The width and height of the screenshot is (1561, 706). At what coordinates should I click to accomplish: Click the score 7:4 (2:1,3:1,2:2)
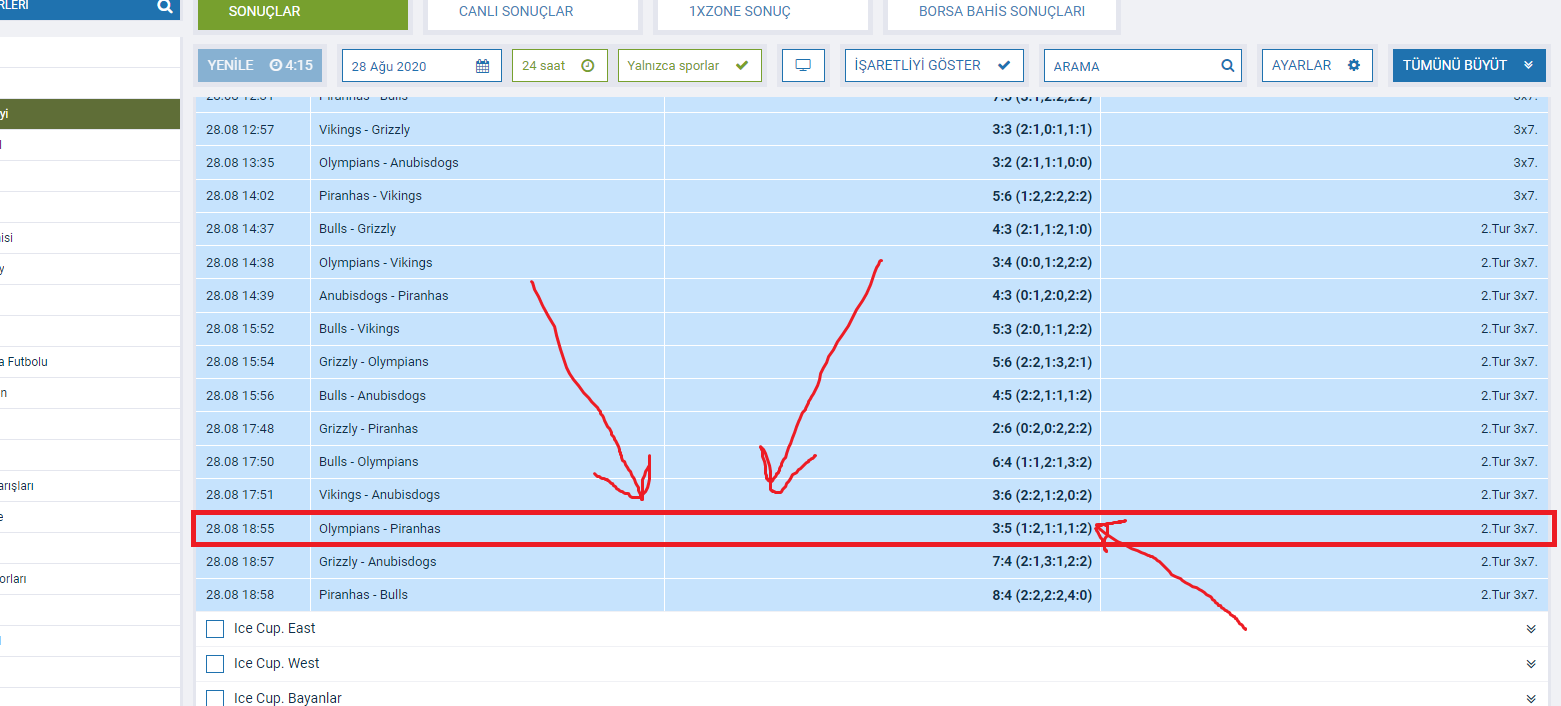(1042, 562)
